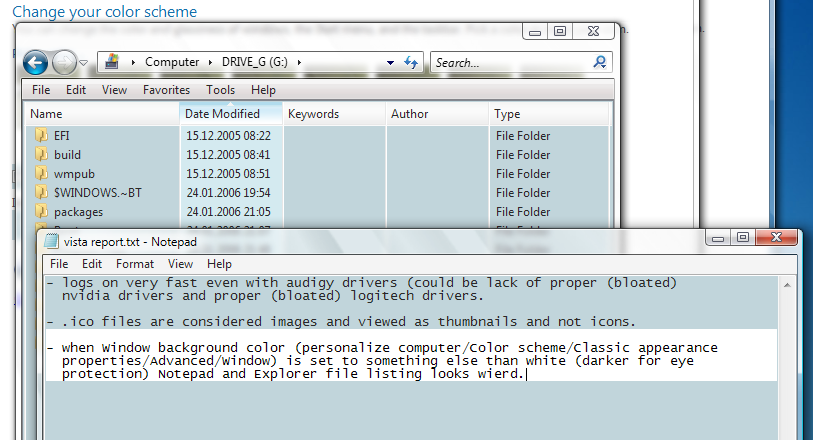Select the $WINDOWS.~BT folder icon
This screenshot has width=813, height=440.
[x=41, y=192]
